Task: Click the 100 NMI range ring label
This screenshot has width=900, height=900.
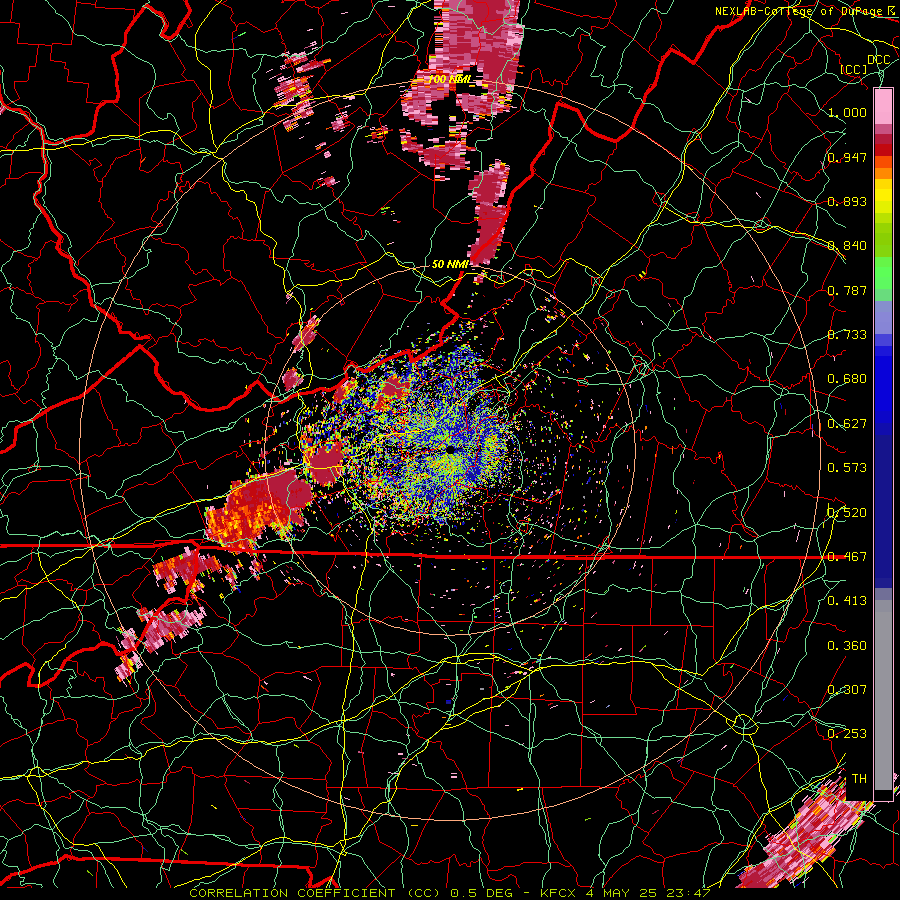Action: pos(451,79)
